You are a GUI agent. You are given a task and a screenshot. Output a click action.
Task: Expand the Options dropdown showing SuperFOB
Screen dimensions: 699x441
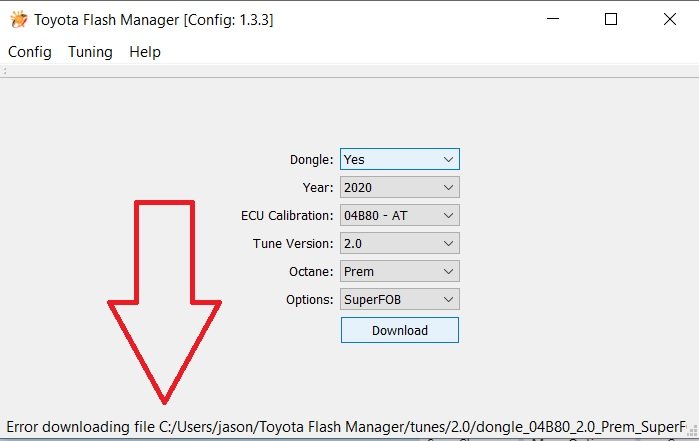[x=399, y=300]
